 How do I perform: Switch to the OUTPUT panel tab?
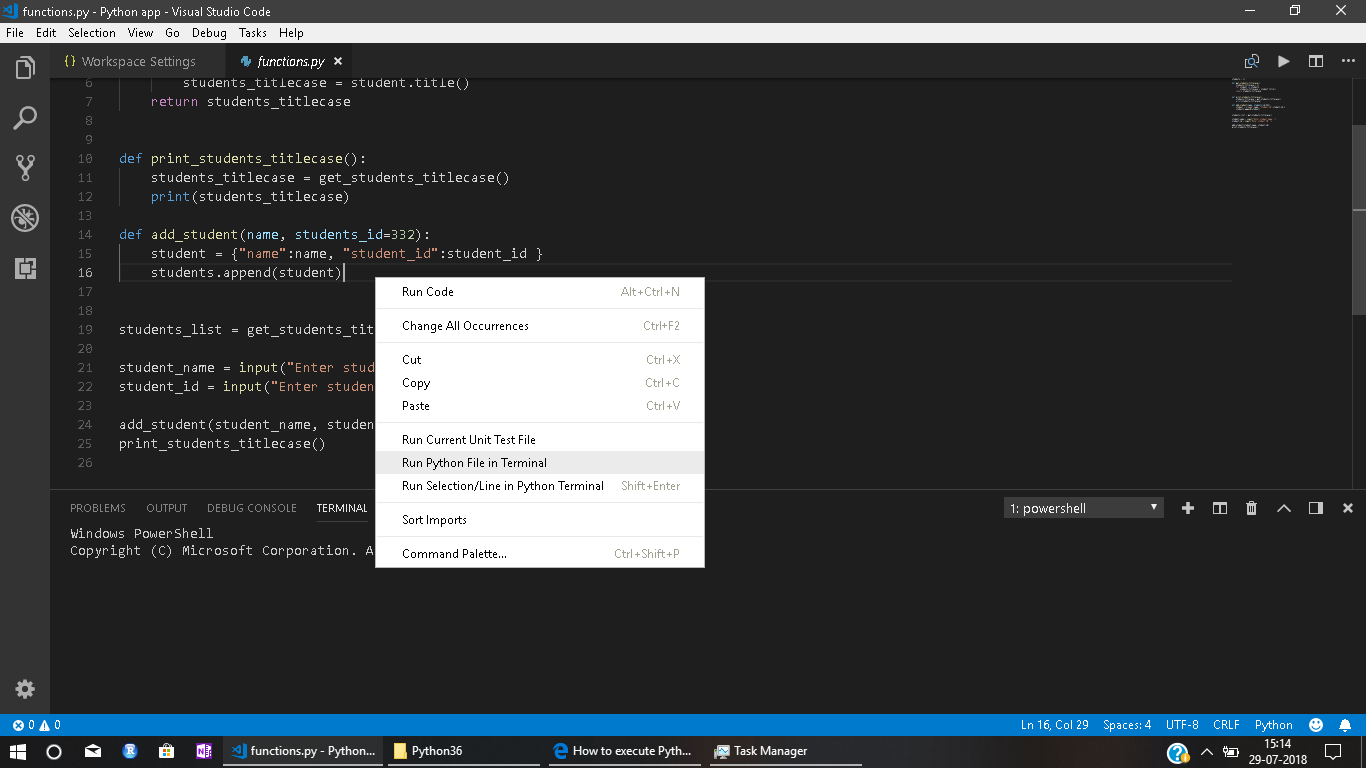[x=167, y=508]
